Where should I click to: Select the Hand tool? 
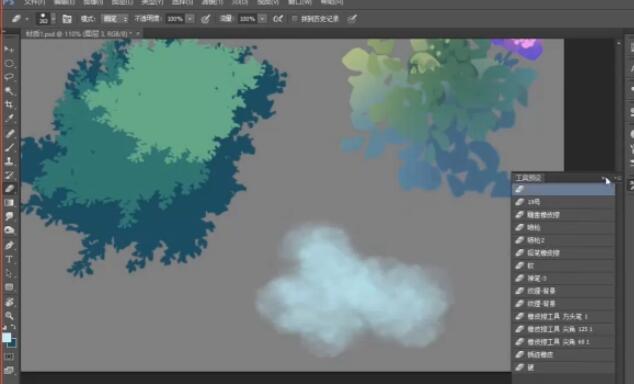(9, 302)
